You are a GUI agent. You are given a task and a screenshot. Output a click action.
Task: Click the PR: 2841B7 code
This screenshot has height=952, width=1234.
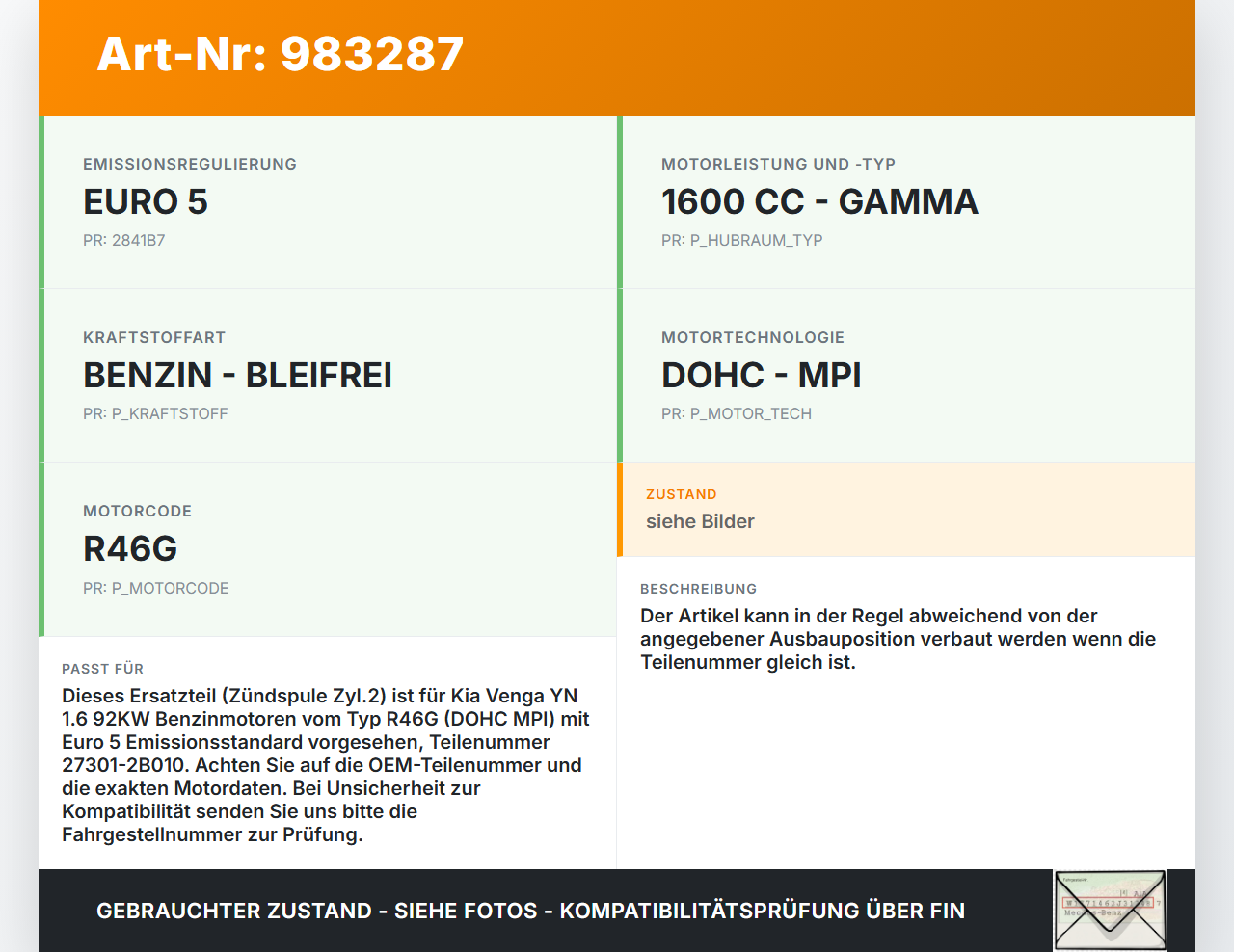tap(124, 240)
